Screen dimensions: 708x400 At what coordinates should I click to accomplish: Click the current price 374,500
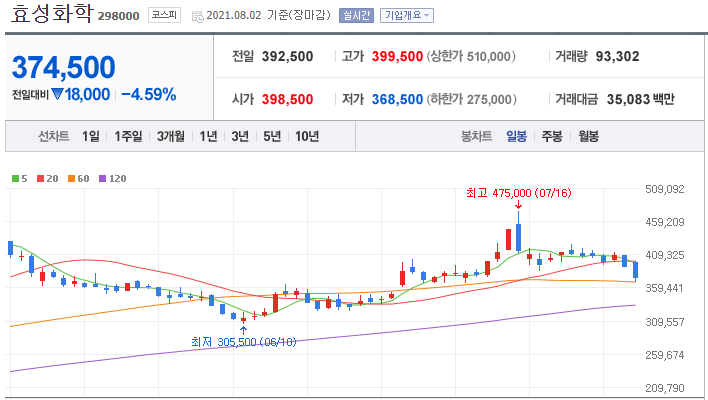click(64, 67)
